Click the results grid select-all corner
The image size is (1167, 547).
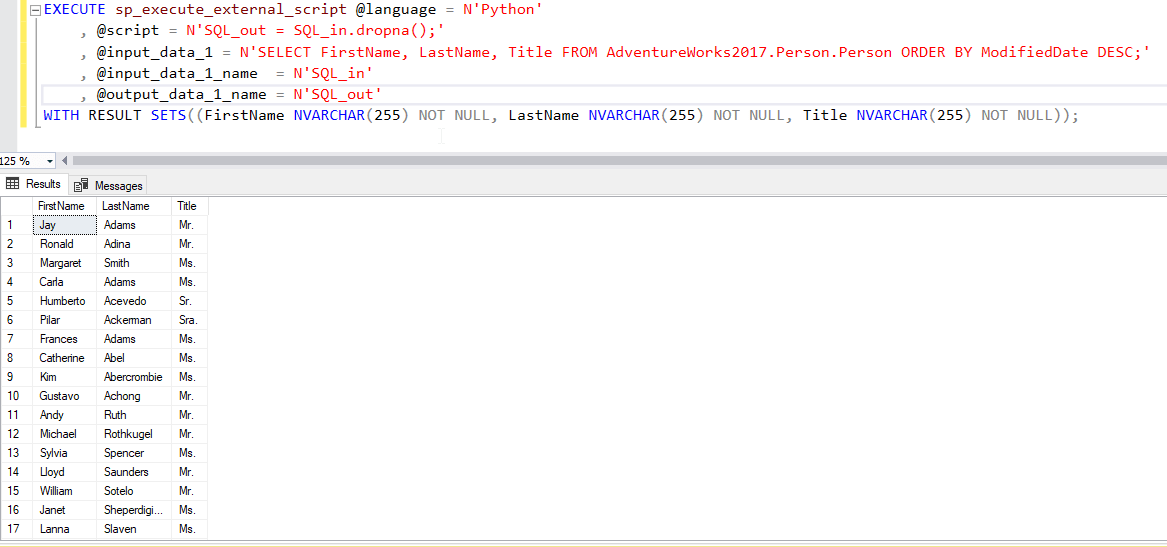[16, 206]
